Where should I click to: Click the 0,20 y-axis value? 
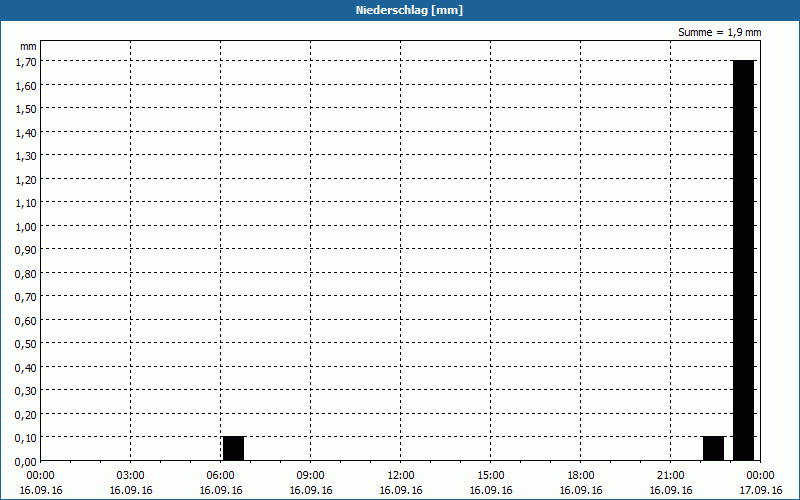26,415
